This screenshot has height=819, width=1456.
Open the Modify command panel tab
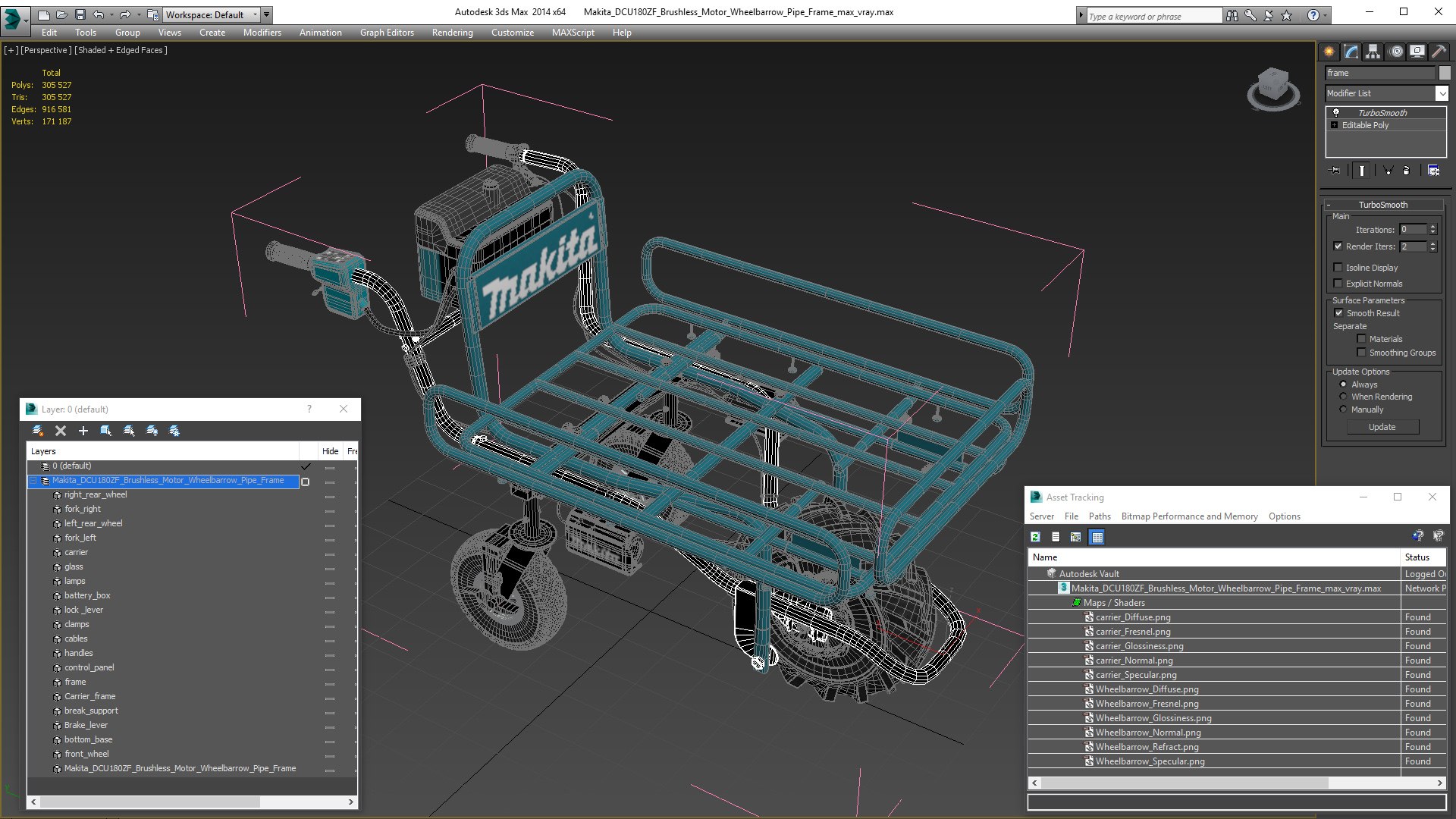pyautogui.click(x=1351, y=52)
